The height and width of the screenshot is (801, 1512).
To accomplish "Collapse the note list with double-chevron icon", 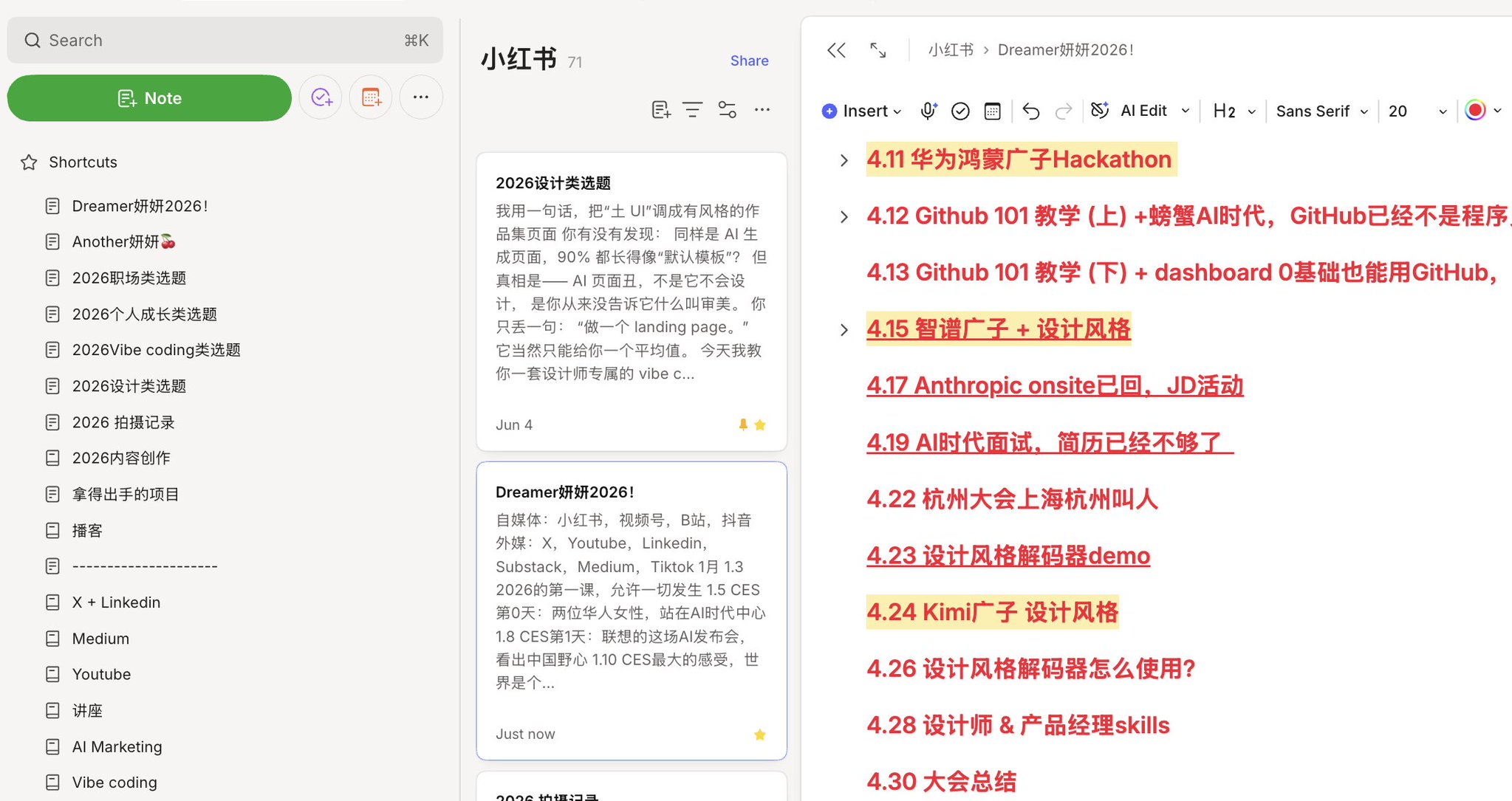I will click(836, 50).
